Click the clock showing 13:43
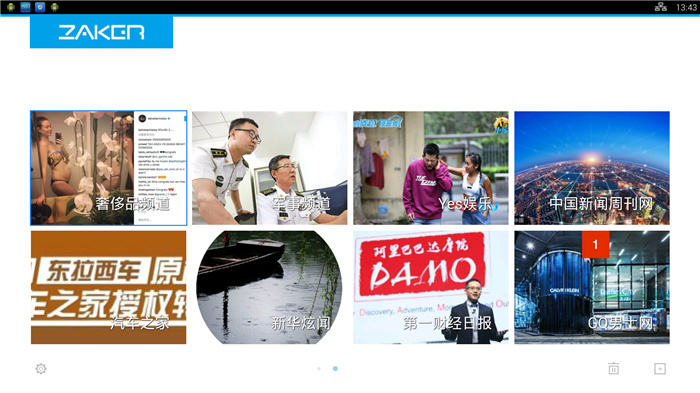The width and height of the screenshot is (700, 393). point(686,7)
